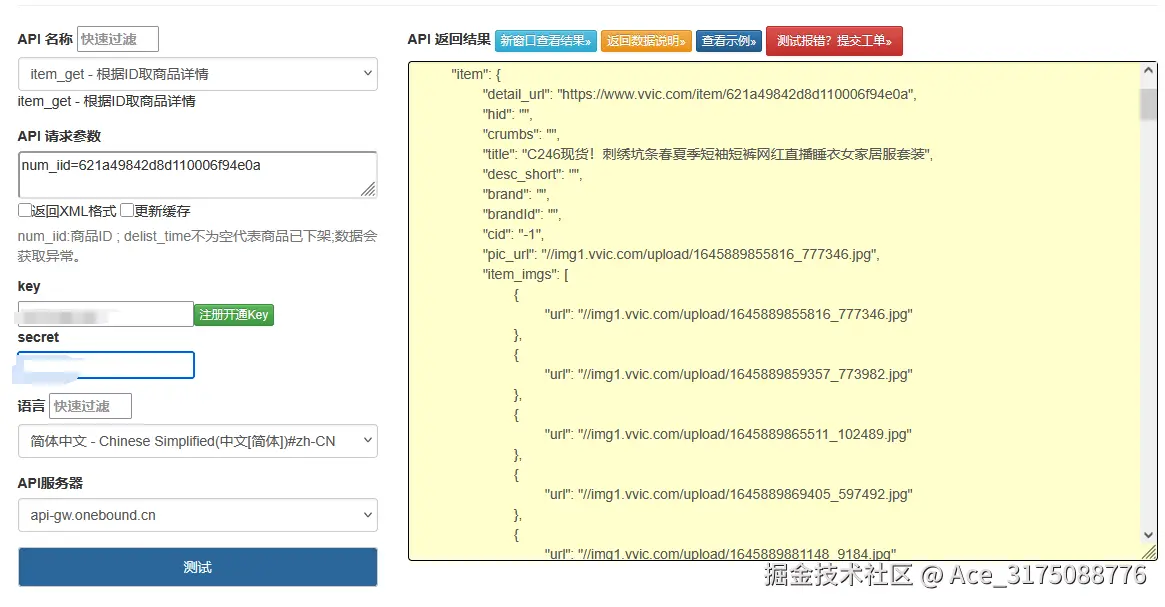Enable the 返回XML格式 checkbox

[25, 210]
